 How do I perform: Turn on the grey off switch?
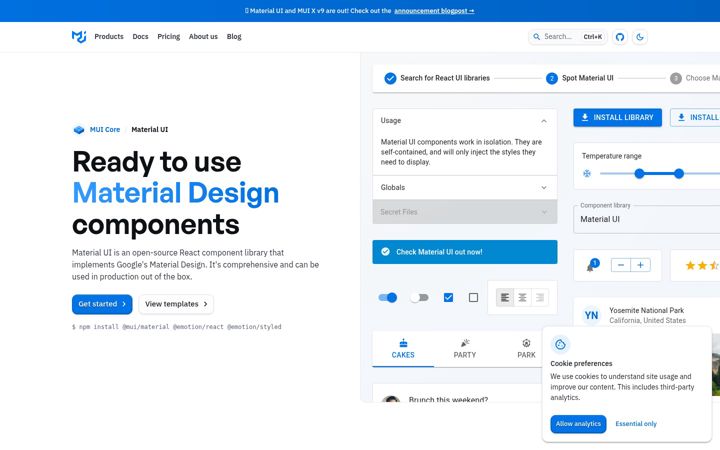tap(419, 298)
